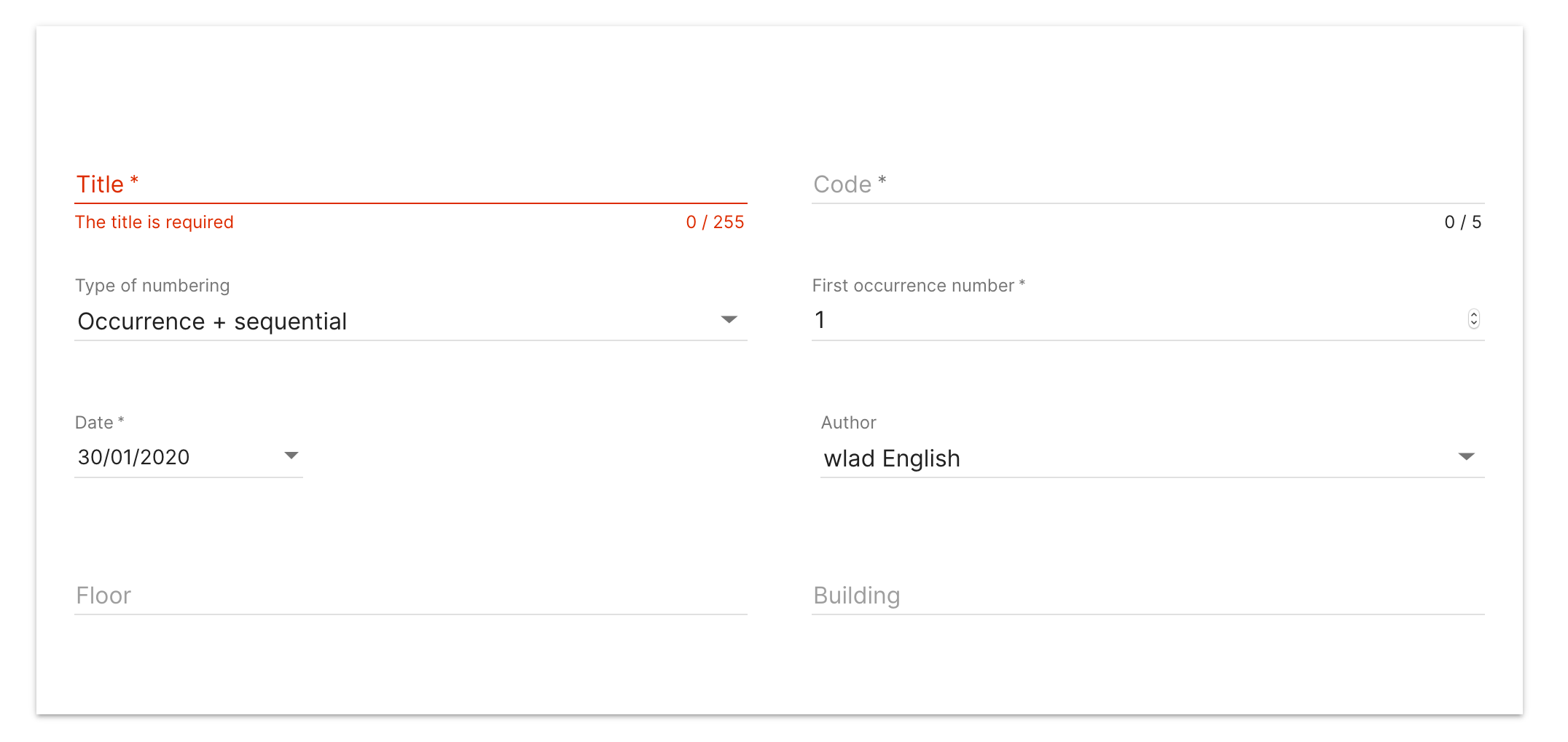Click the Building input field

(x=1148, y=595)
